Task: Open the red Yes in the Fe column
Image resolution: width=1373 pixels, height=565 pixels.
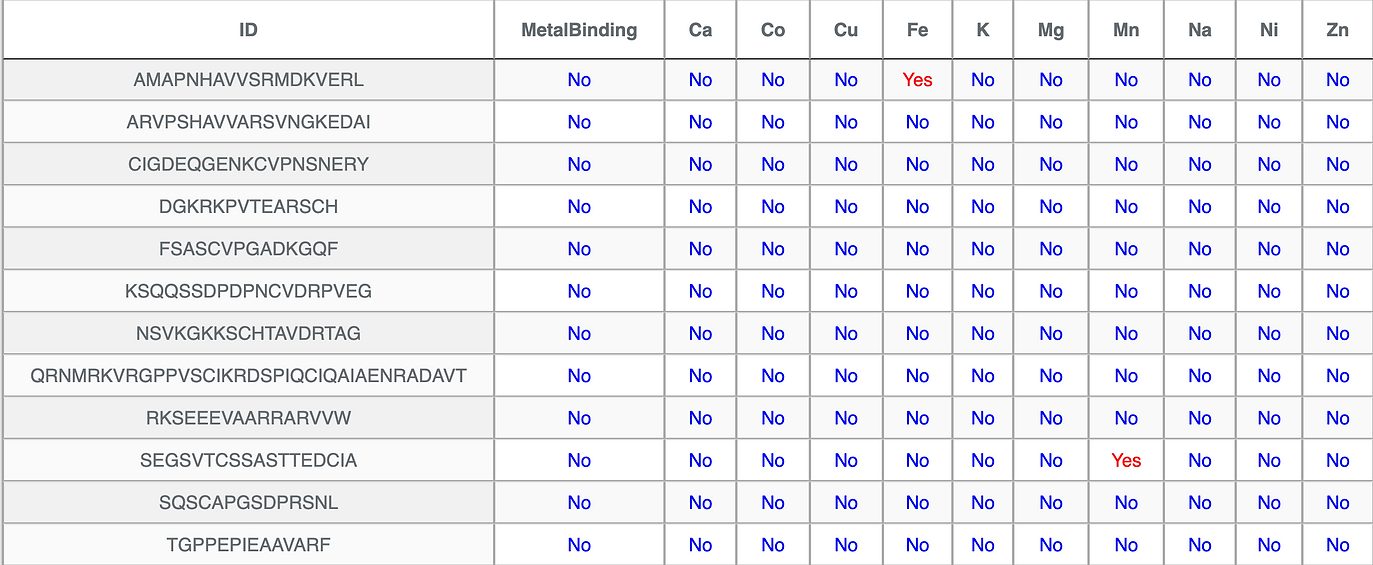Action: (x=917, y=80)
